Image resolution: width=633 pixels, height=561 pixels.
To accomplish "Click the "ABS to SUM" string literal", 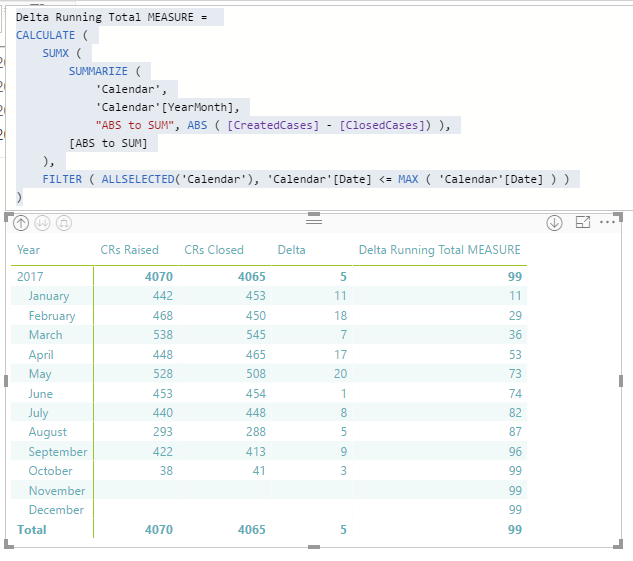I will pyautogui.click(x=137, y=125).
